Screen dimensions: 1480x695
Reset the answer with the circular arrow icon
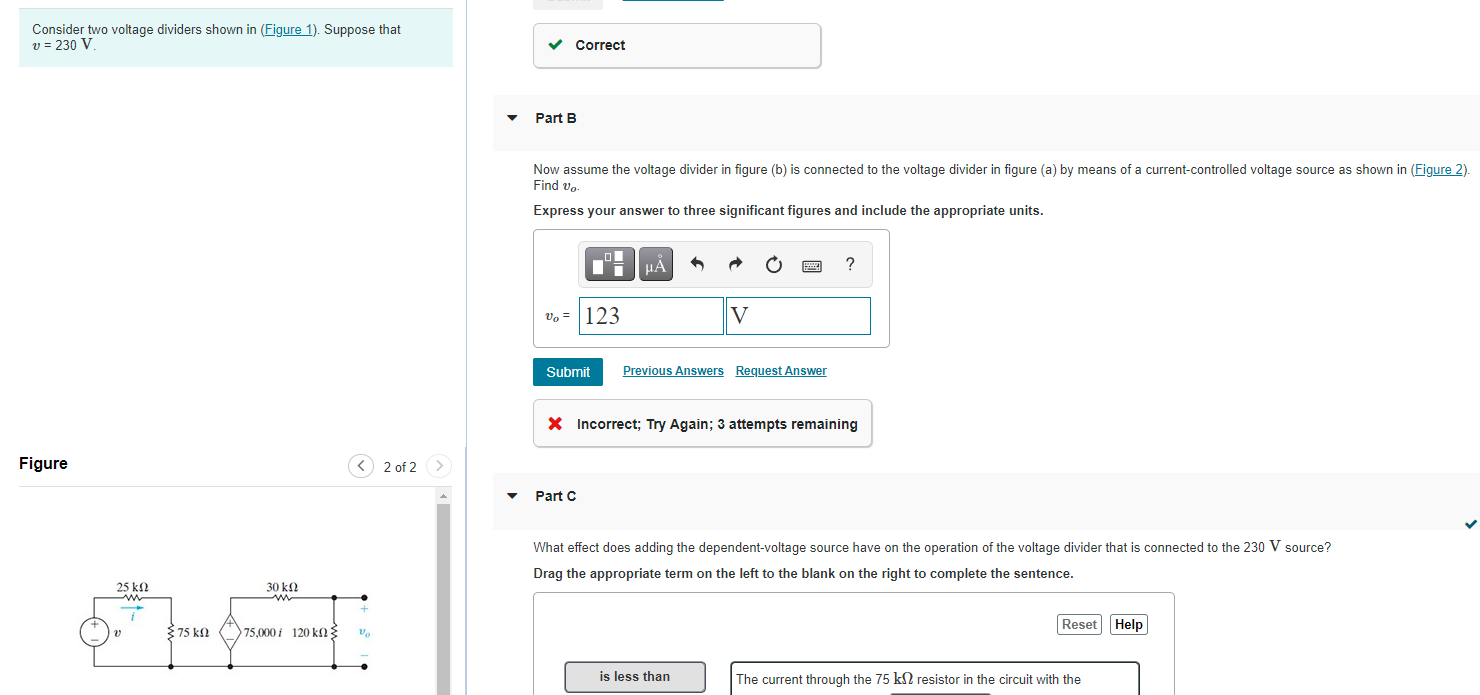pyautogui.click(x=773, y=264)
